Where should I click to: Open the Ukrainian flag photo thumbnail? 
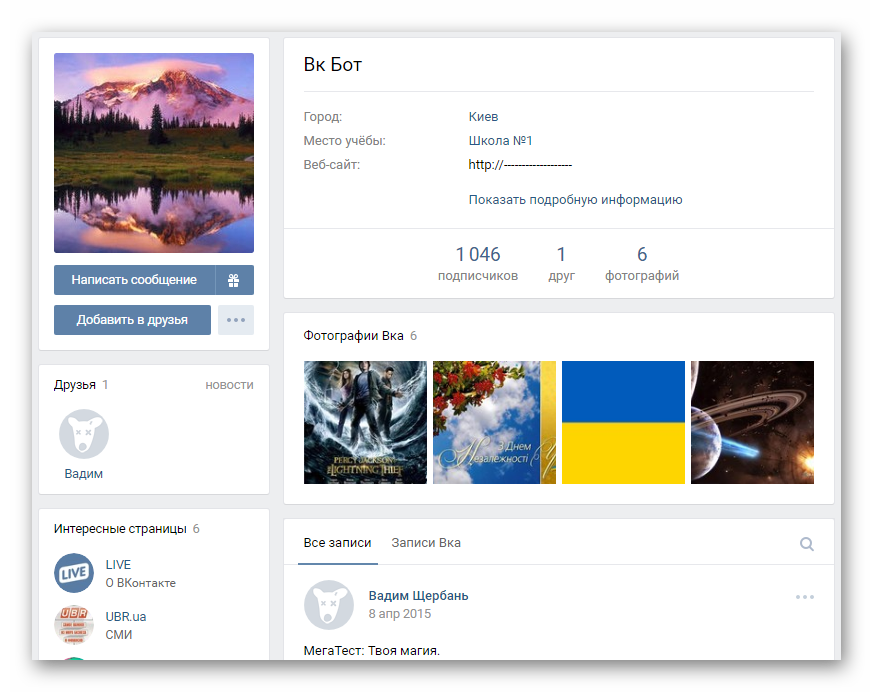click(x=623, y=422)
